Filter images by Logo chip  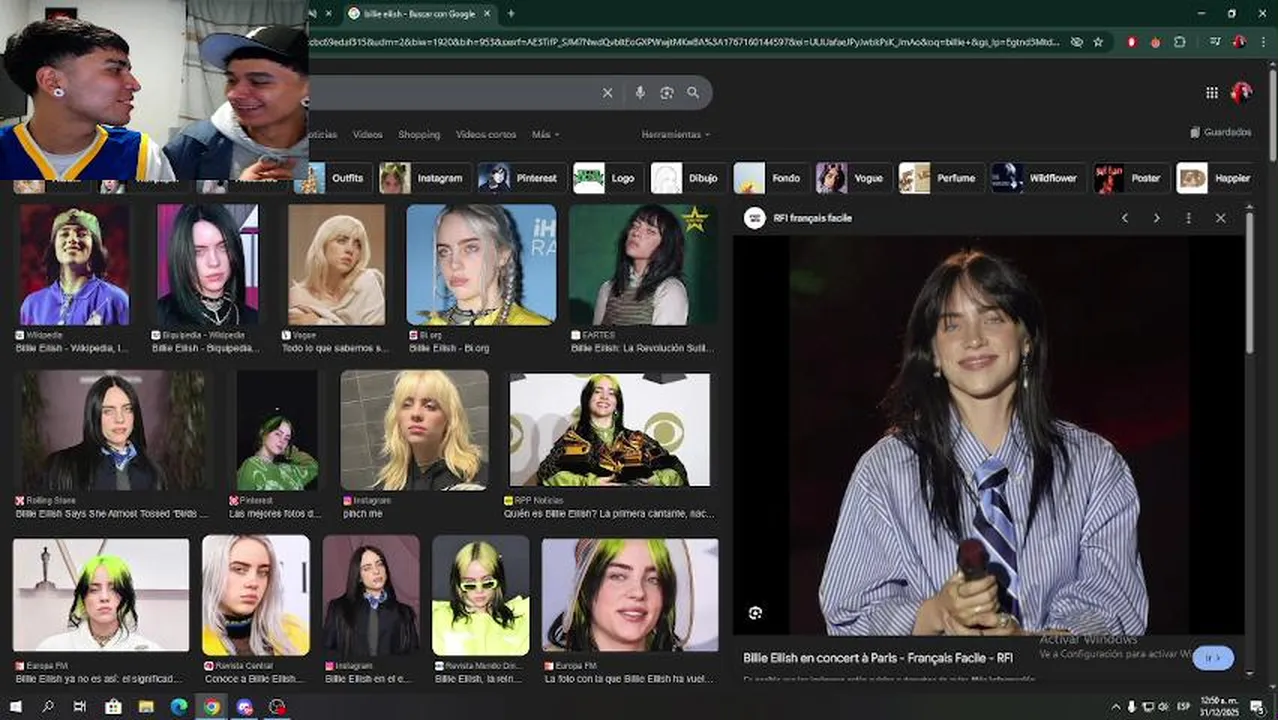607,178
